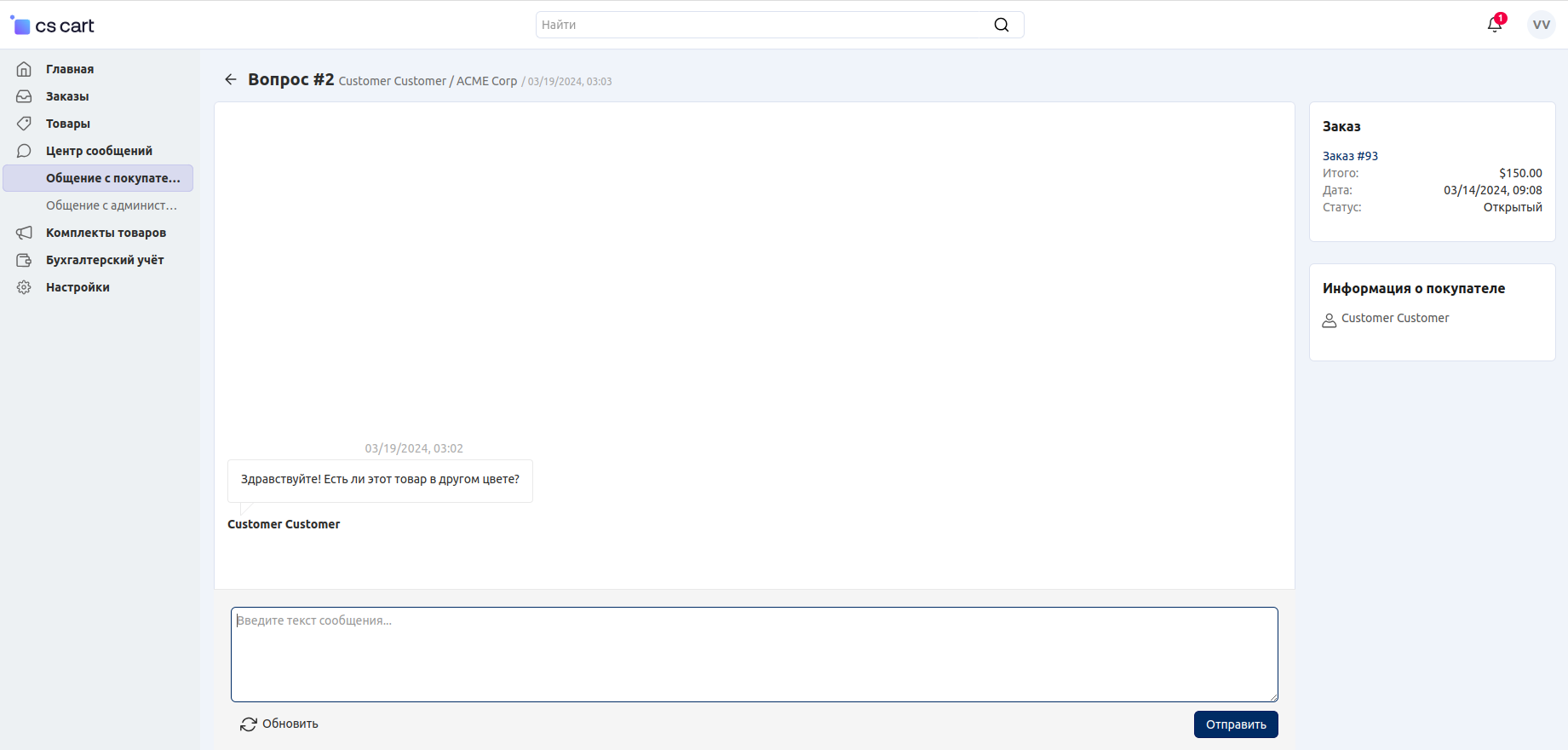
Task: Open Общение с администрацией submenu item
Action: 111,205
